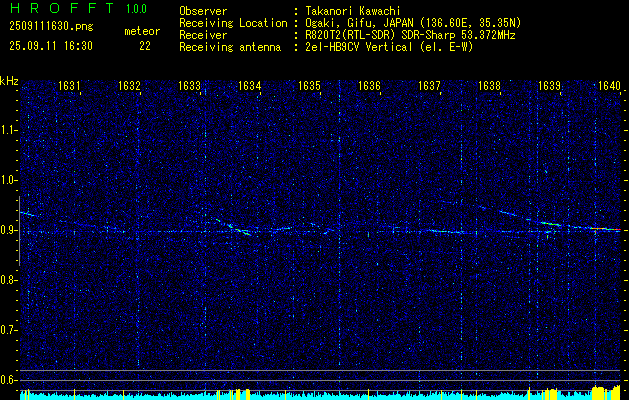Click the 0.8 kHz axis label
The width and height of the screenshot is (629, 400).
8,280
